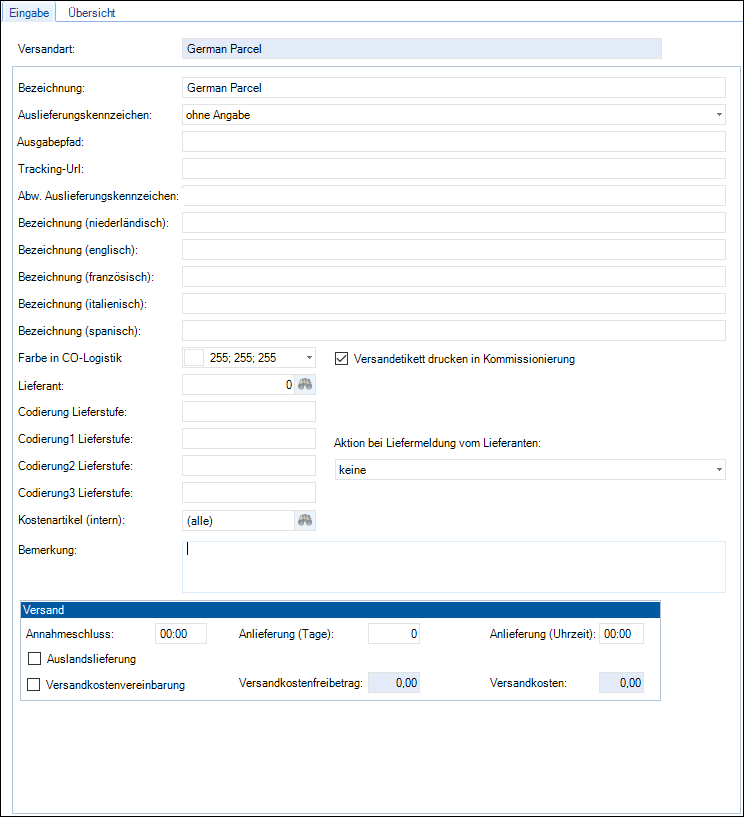Click the Anlieferung (Uhrzeit) time field
The width and height of the screenshot is (744, 817).
621,633
